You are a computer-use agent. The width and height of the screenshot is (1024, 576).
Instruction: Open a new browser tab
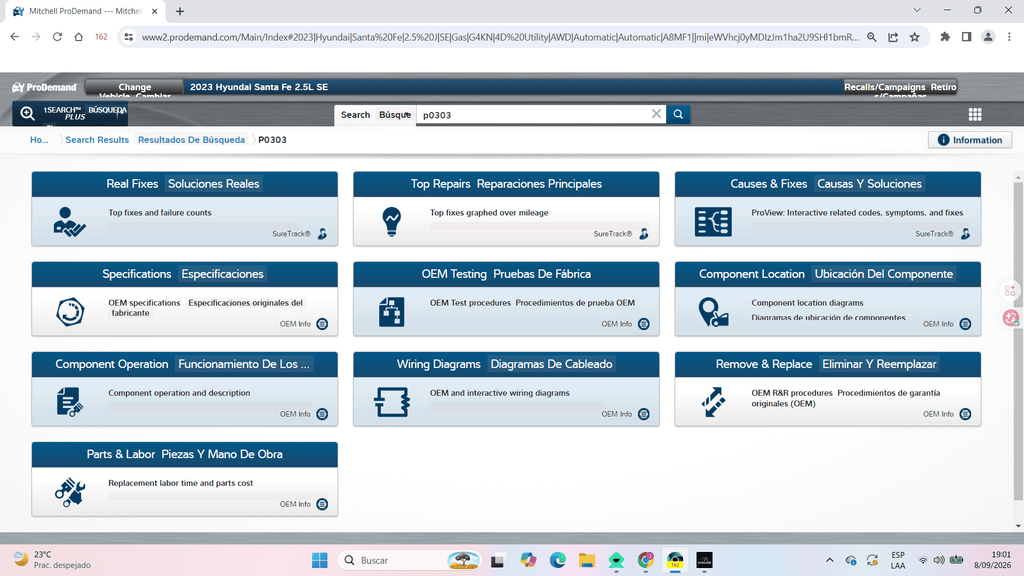[180, 11]
